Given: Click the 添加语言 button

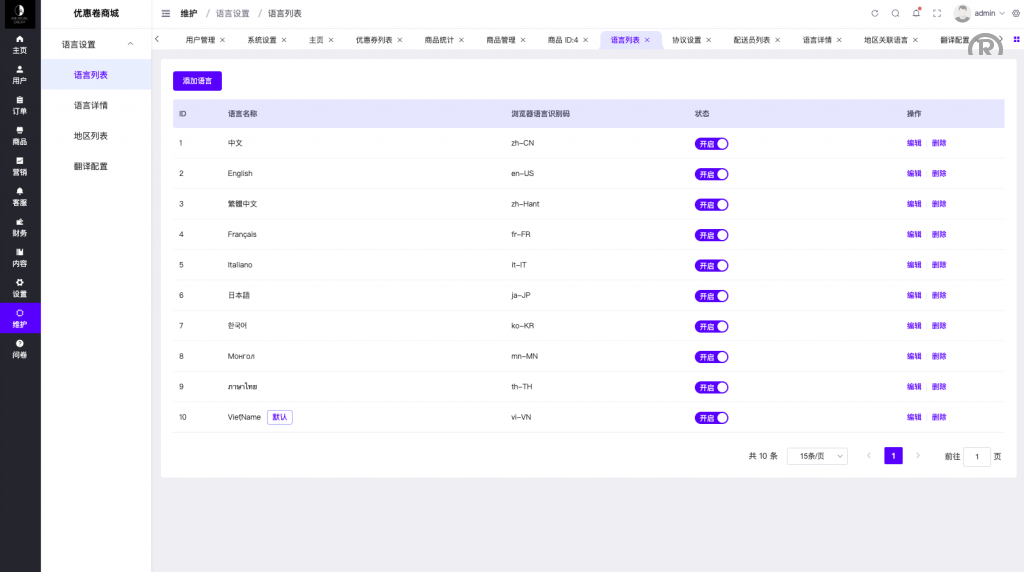Looking at the screenshot, I should point(197,81).
